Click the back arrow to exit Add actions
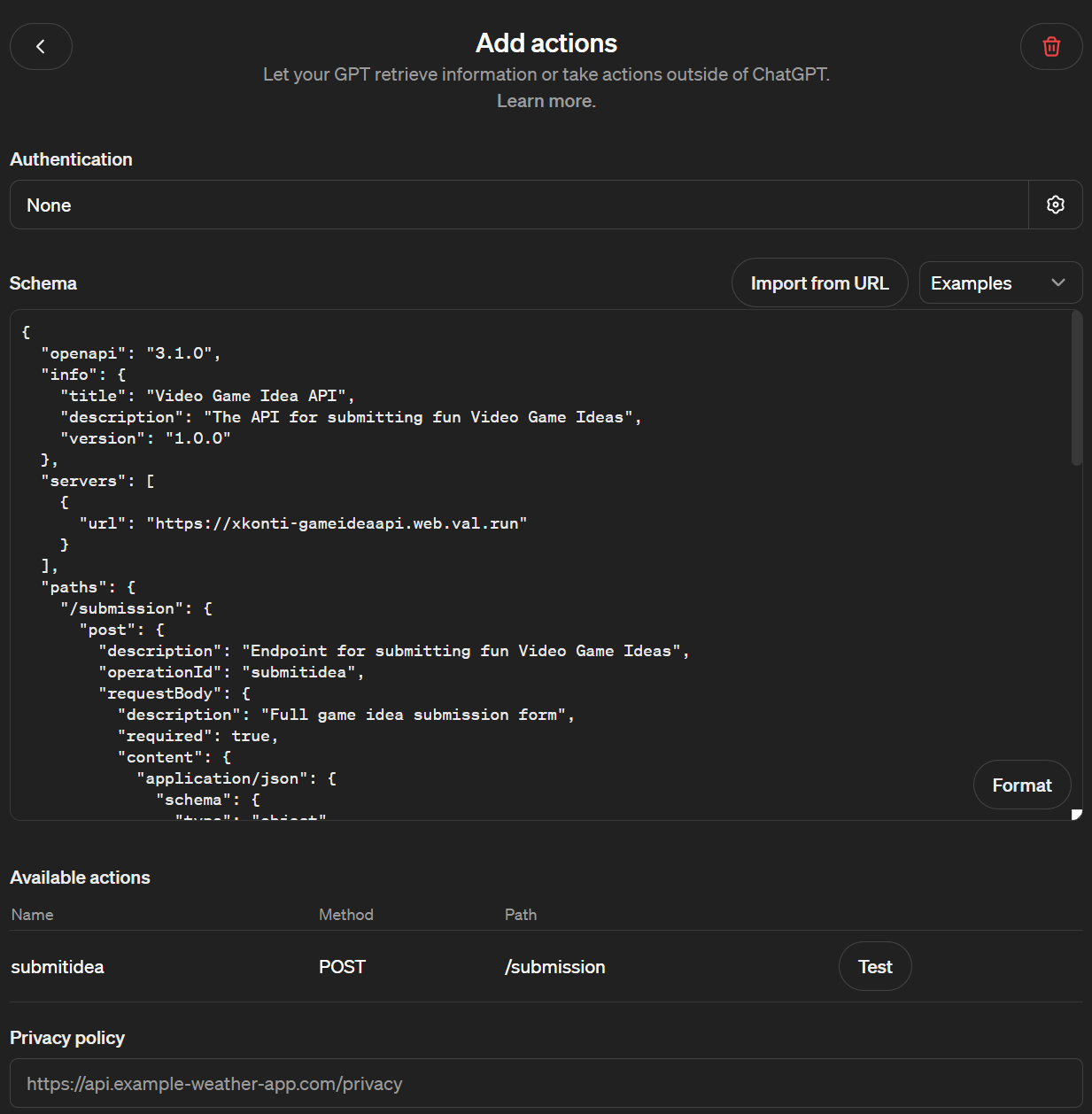The height and width of the screenshot is (1114, 1092). pos(41,46)
